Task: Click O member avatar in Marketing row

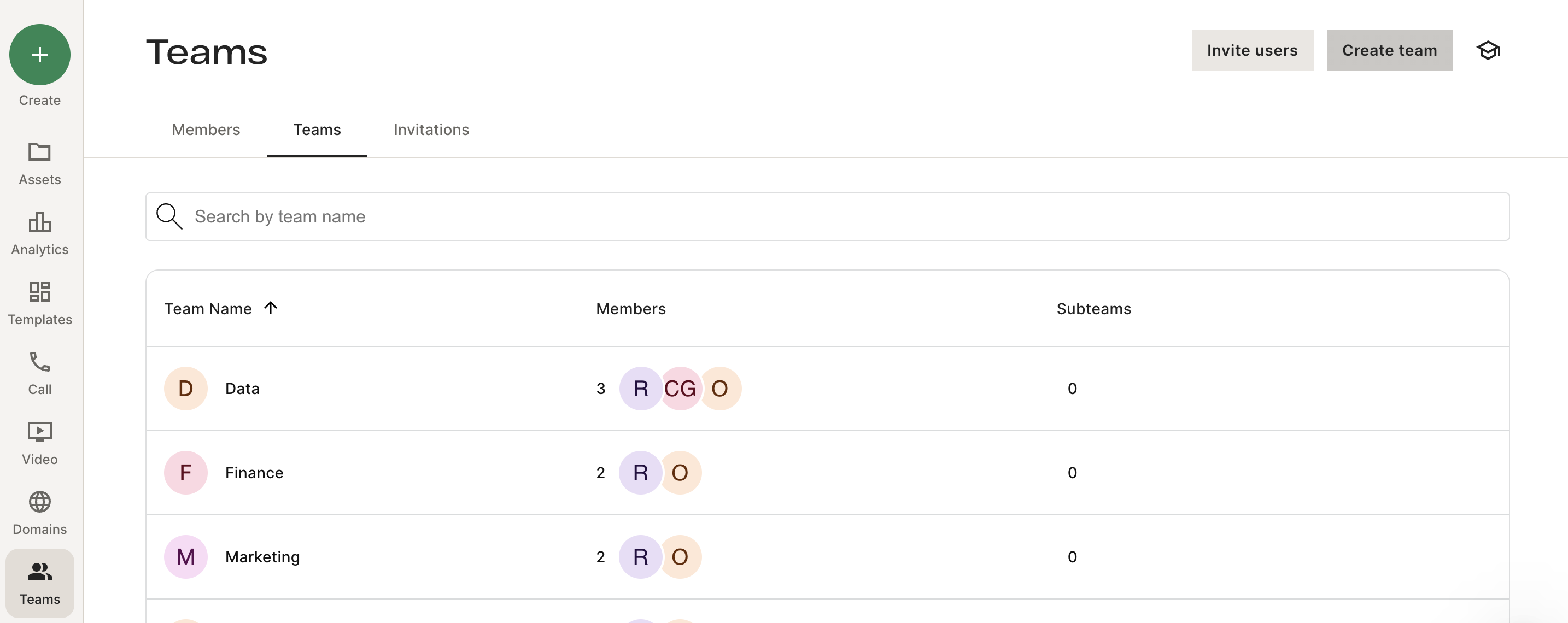Action: [x=681, y=557]
